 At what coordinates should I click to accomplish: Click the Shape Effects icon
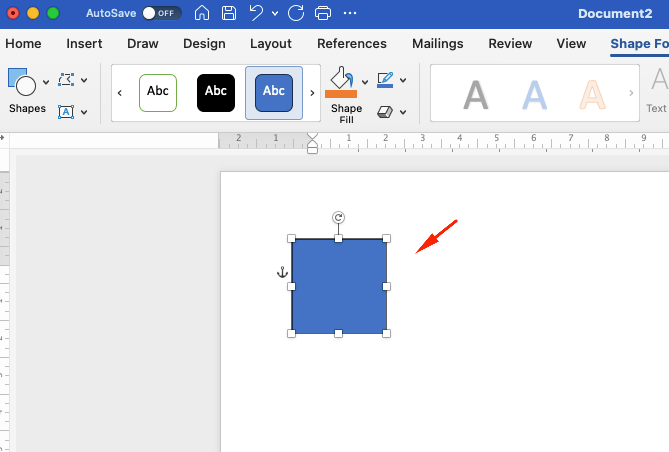pos(385,112)
